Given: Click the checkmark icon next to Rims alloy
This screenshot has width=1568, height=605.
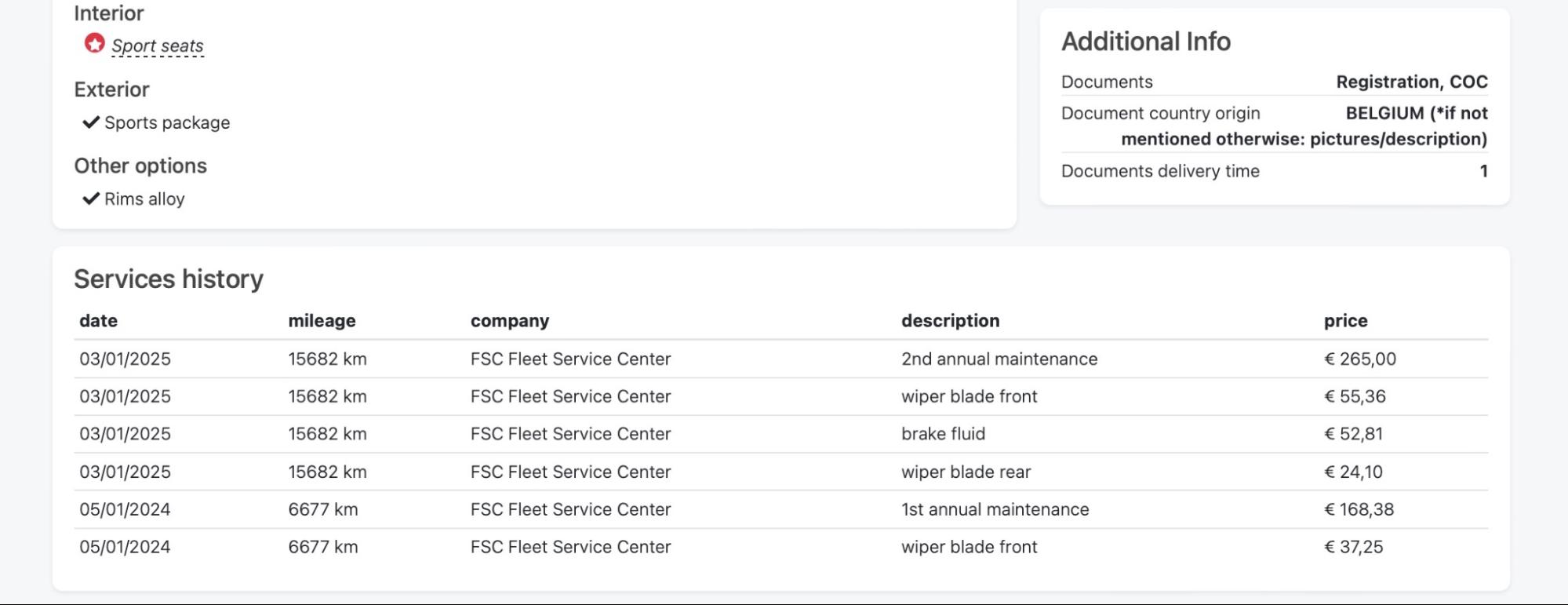Looking at the screenshot, I should pos(91,199).
